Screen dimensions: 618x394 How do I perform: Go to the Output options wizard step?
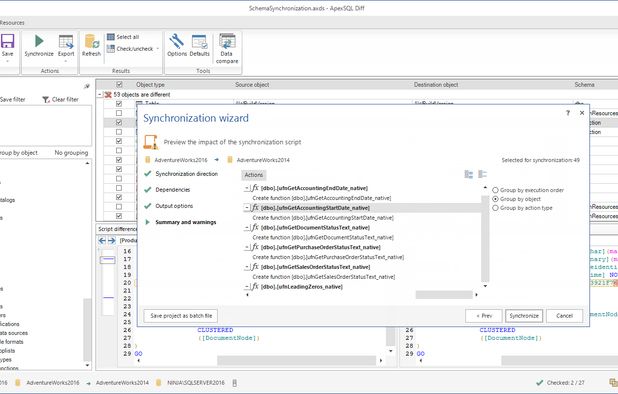tap(174, 206)
